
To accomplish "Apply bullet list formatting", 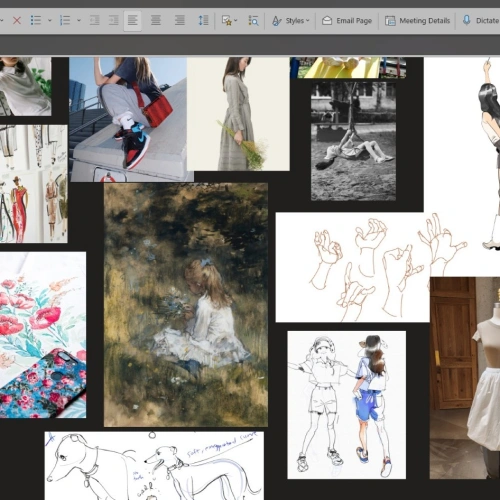I will tap(36, 21).
